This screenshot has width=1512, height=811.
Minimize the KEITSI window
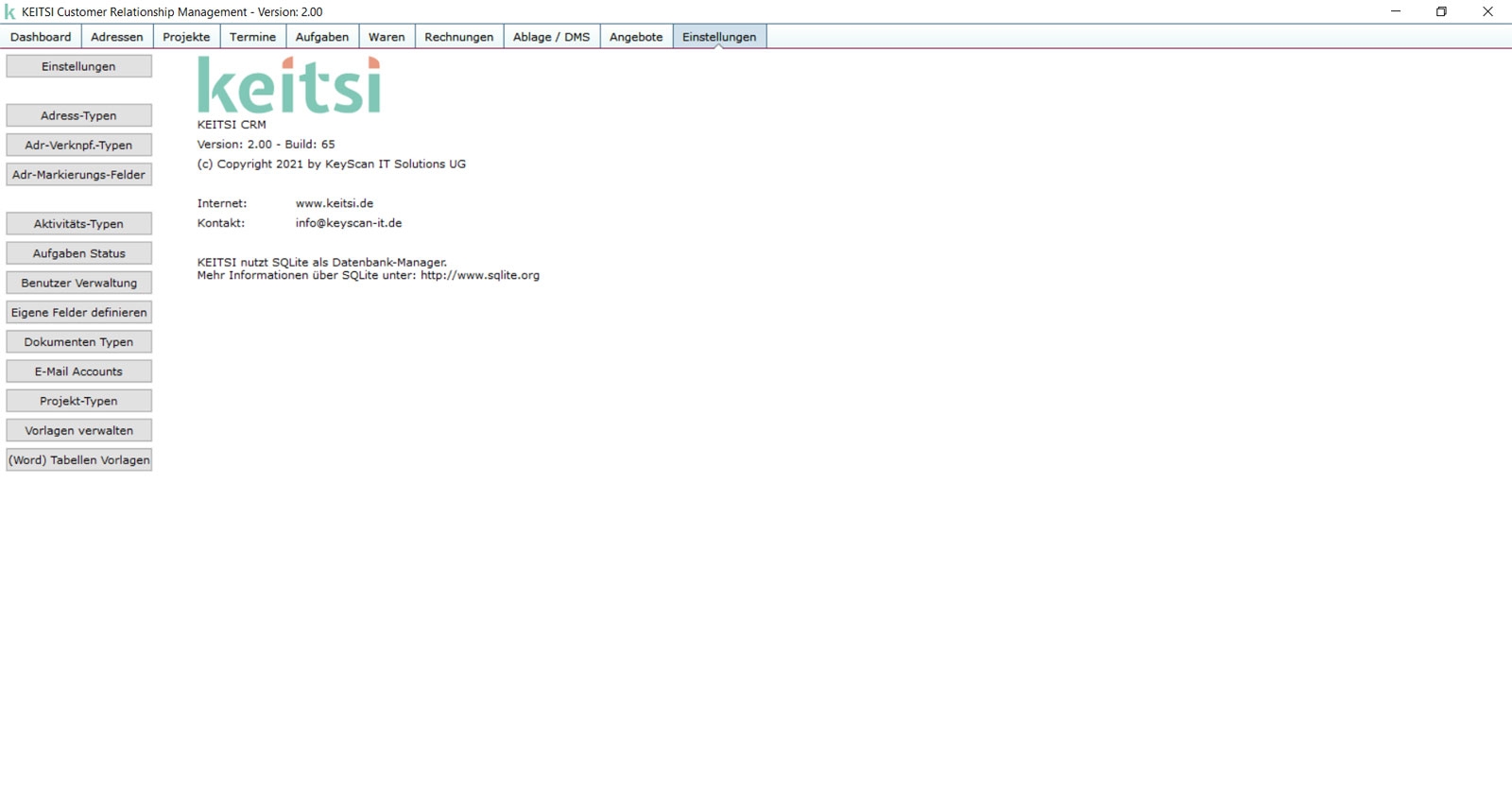1396,11
